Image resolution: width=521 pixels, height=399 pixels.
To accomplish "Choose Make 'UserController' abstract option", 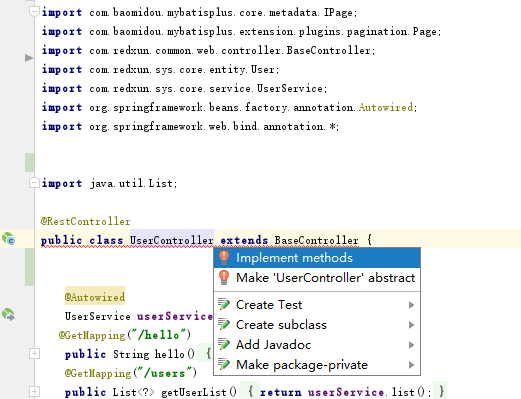I will [317, 278].
